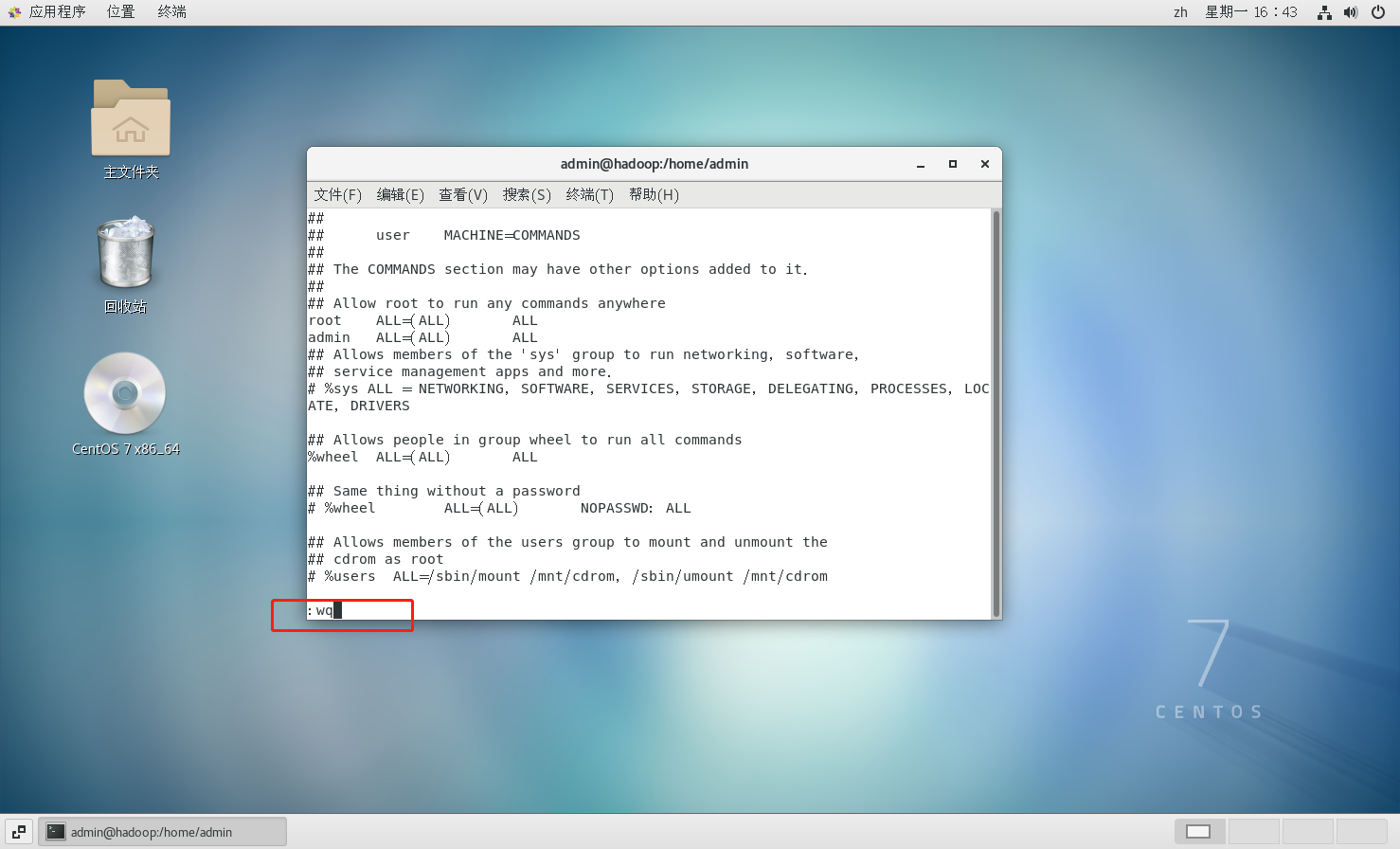
Task: Open the 搜索(S) menu in the terminal
Action: [527, 194]
